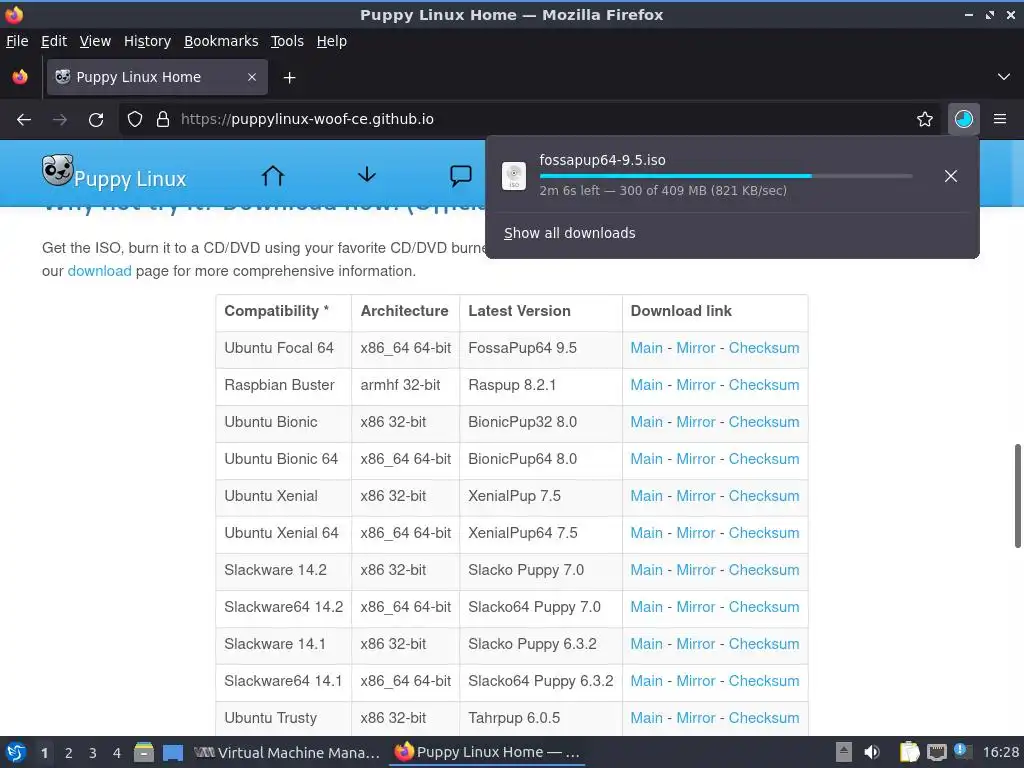
Task: Click Mirror link for XenialPup 7.5
Action: pyautogui.click(x=696, y=496)
